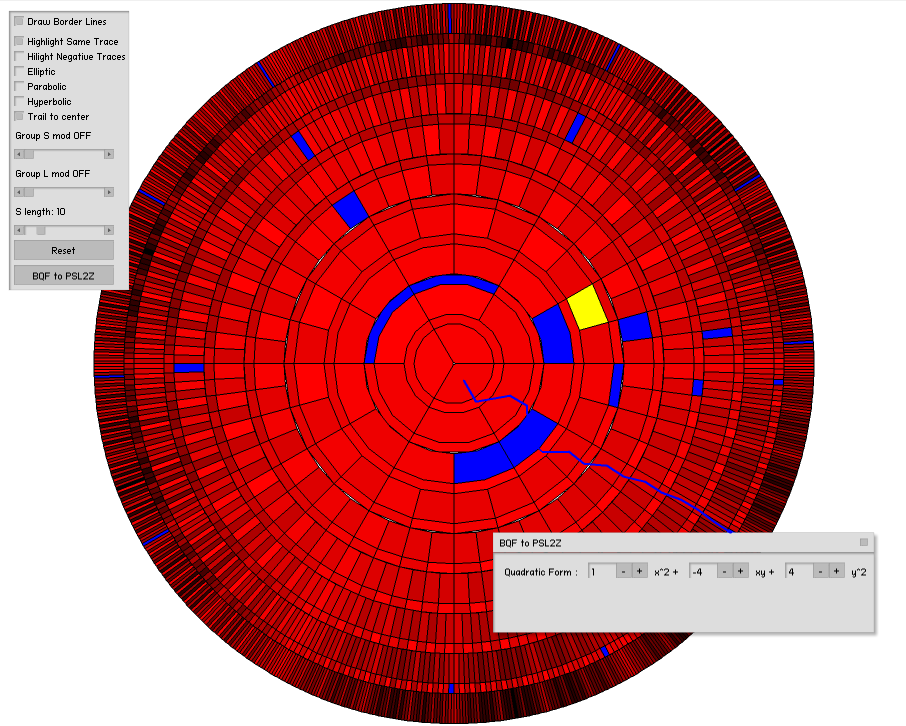Click right arrow of Group S mod slider
The height and width of the screenshot is (726, 906).
click(x=109, y=154)
